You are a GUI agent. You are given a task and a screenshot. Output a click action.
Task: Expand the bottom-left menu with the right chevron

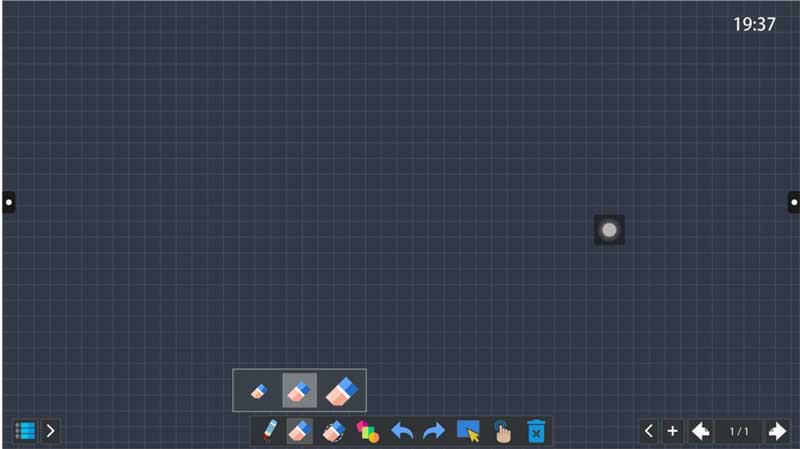(50, 431)
